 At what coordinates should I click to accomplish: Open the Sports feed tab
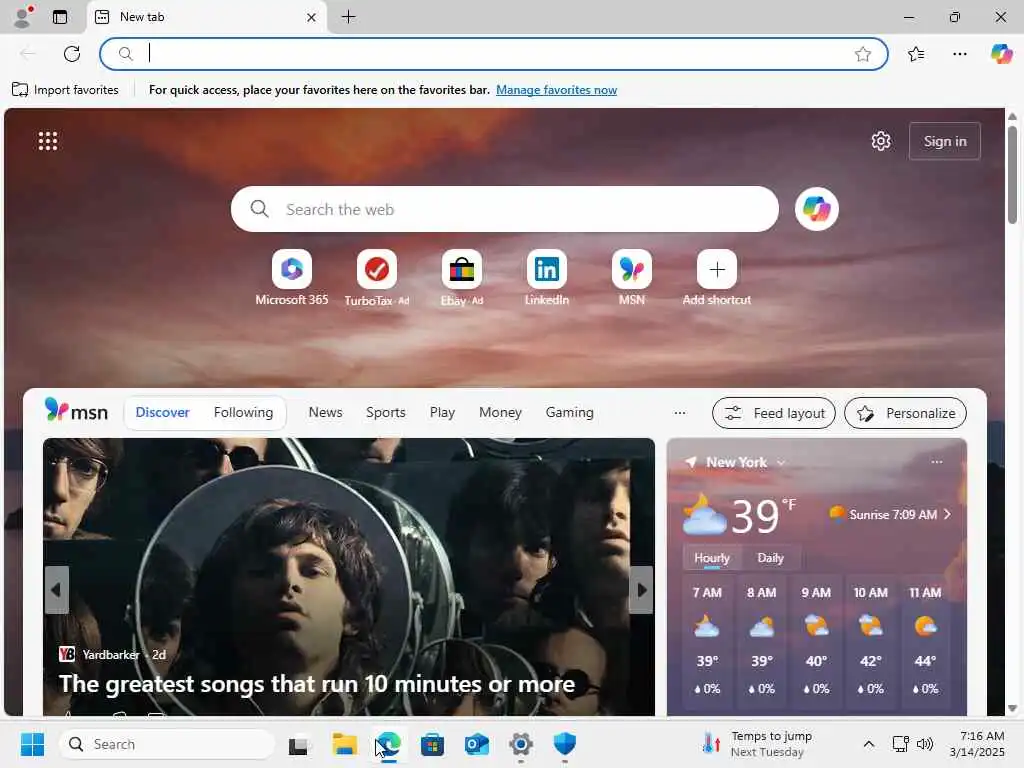pos(385,412)
